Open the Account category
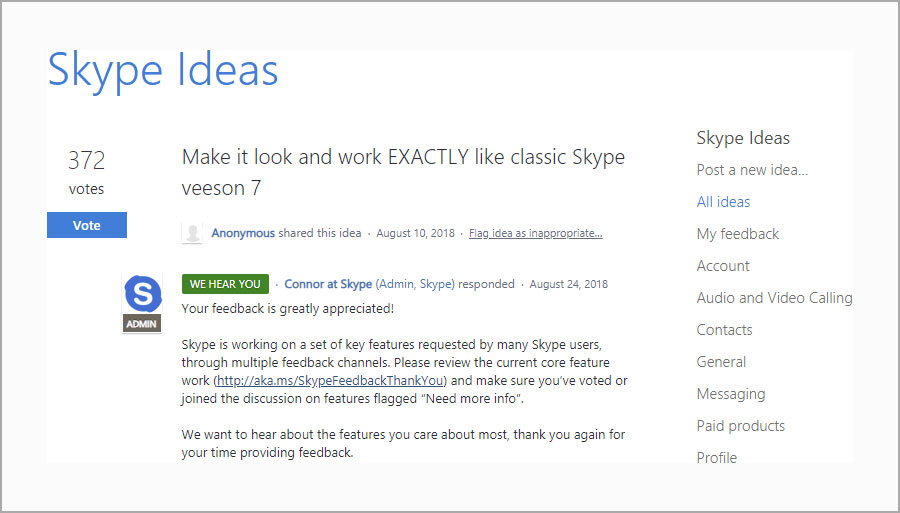The width and height of the screenshot is (900, 513). point(723,266)
